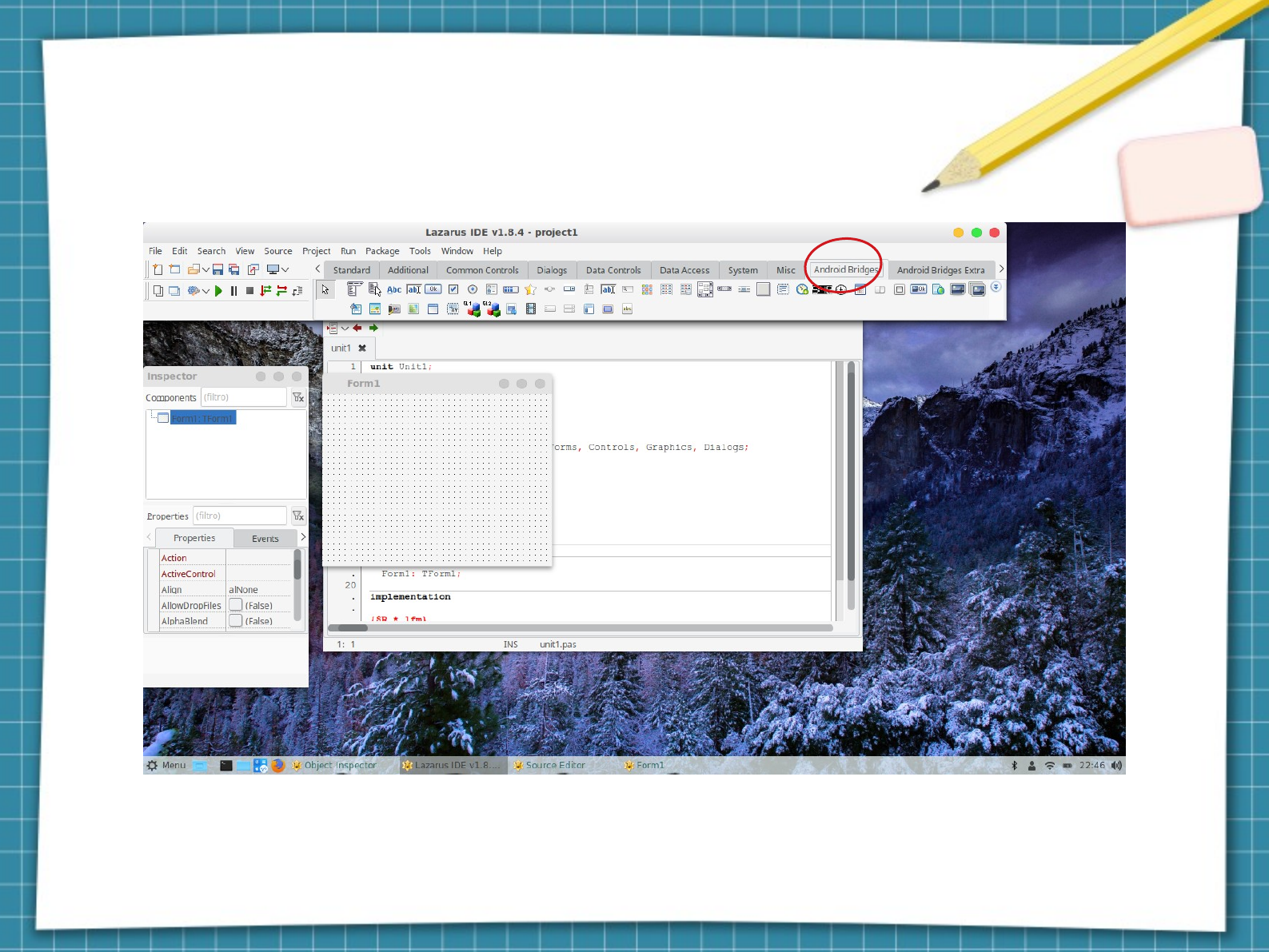Pick the GL1 cubes palette component
The width and height of the screenshot is (1269, 952).
tap(473, 309)
